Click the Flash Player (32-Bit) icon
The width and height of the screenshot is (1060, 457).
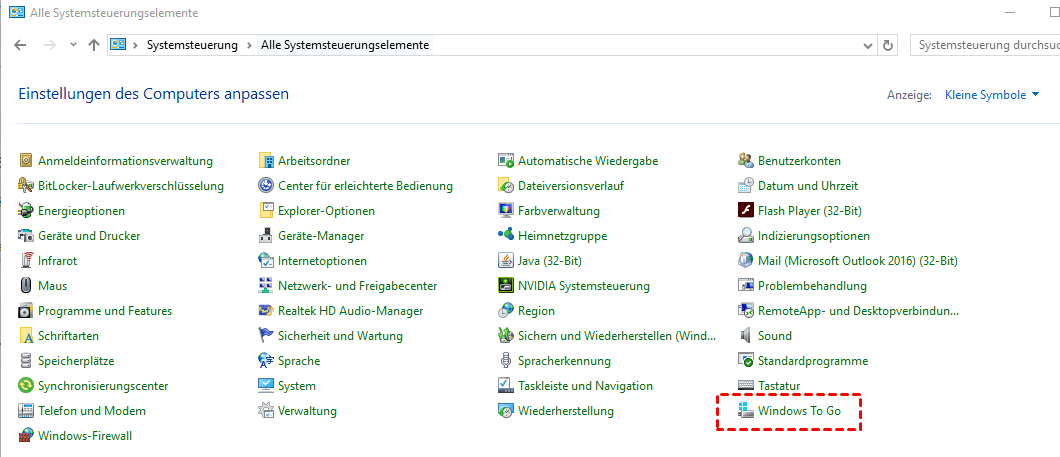click(x=746, y=211)
